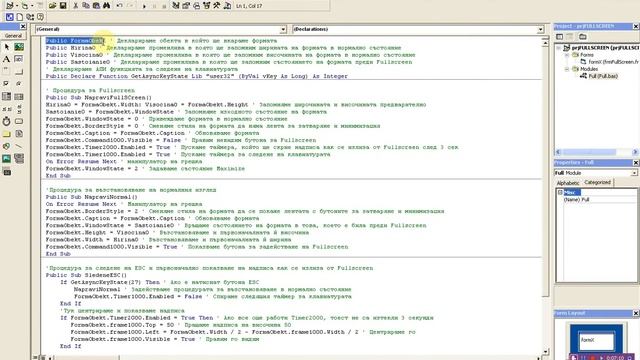This screenshot has height=360, width=640.
Task: Save the project with the floppy disk icon
Action: click(x=63, y=6)
